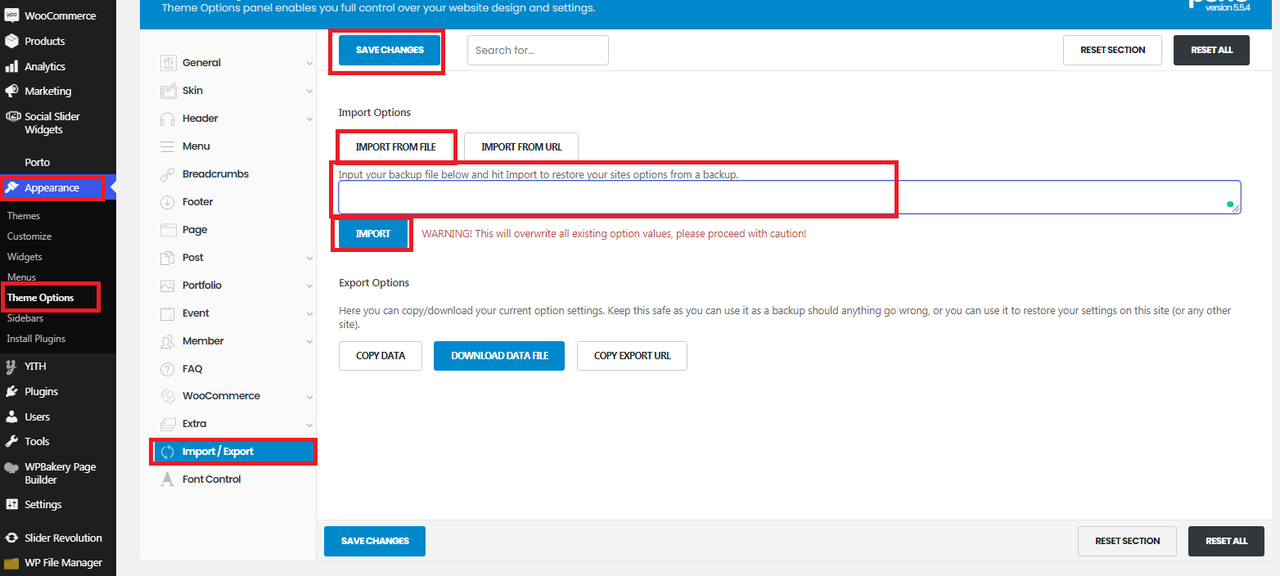Image resolution: width=1280 pixels, height=576 pixels.
Task: Click the Page section icon
Action: 167,230
